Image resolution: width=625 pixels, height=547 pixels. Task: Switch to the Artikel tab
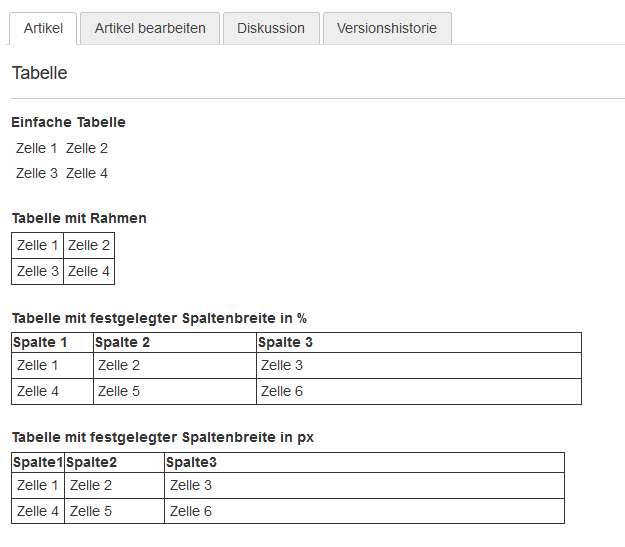43,28
